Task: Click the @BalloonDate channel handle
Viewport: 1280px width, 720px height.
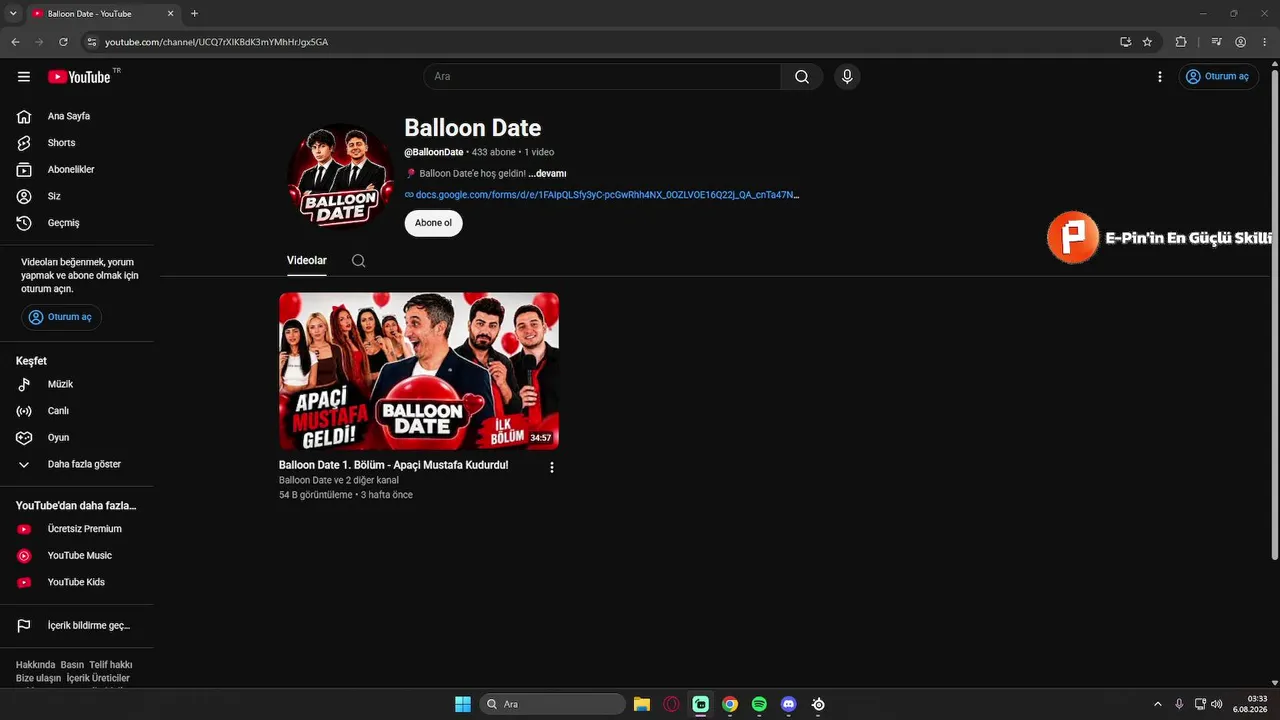Action: (434, 152)
